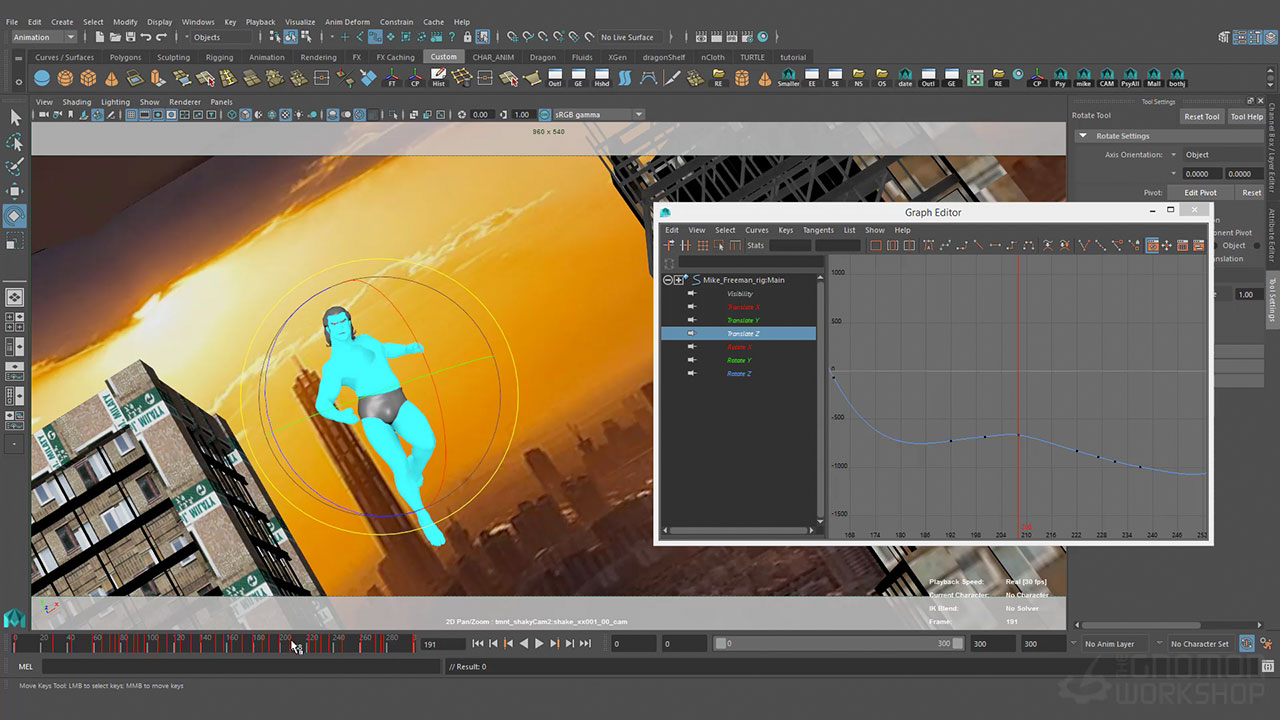1280x720 pixels.
Task: Click the Undo icon in the status line
Action: pyautogui.click(x=144, y=37)
